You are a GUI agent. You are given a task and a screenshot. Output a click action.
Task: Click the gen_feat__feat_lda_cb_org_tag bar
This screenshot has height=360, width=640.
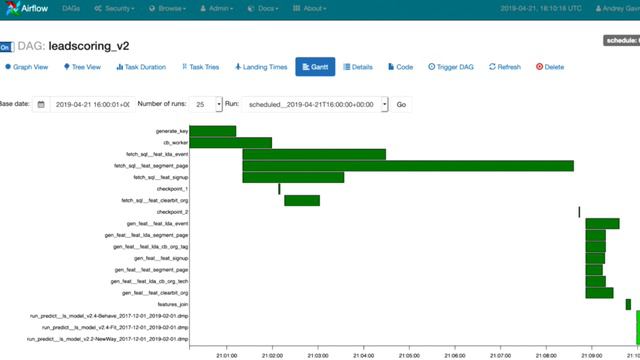[x=596, y=247]
